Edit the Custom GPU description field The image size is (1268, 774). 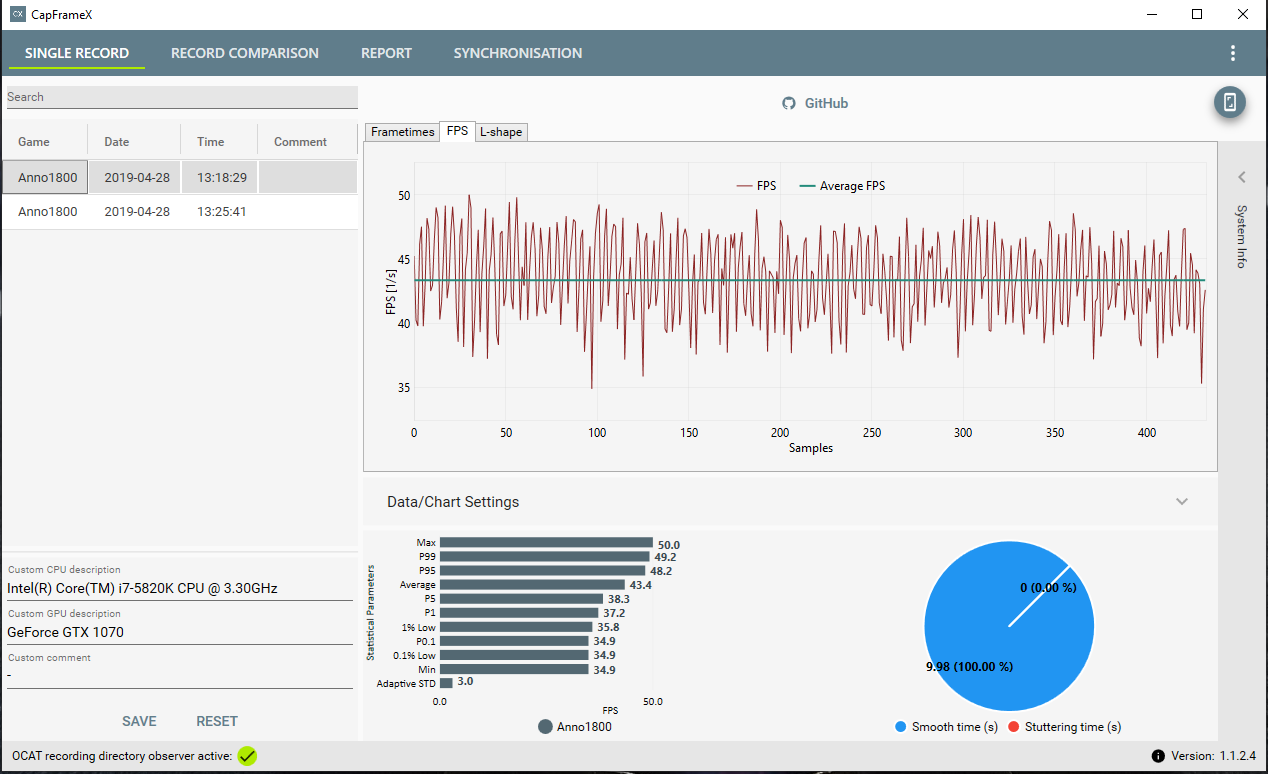click(180, 632)
